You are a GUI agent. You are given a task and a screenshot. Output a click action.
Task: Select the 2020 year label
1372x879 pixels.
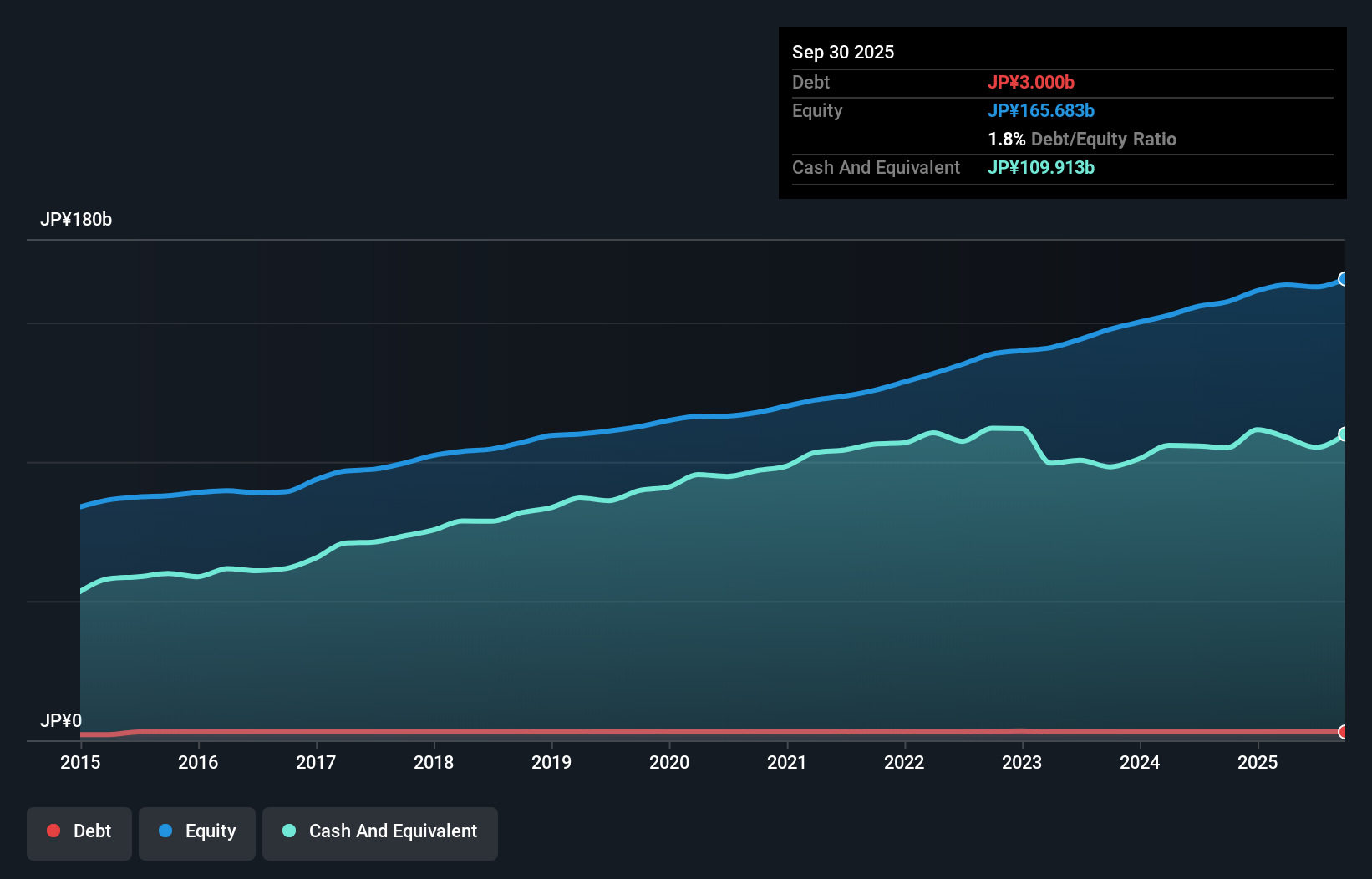pyautogui.click(x=668, y=762)
